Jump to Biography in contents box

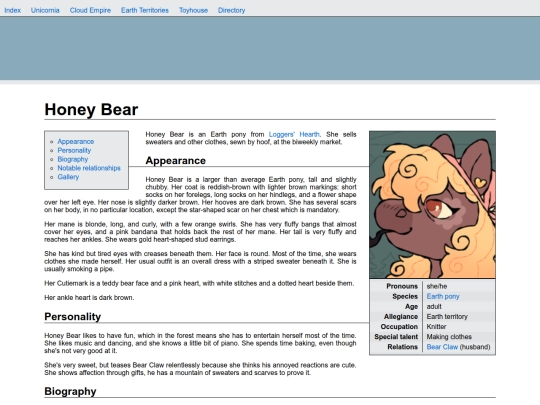(73, 159)
